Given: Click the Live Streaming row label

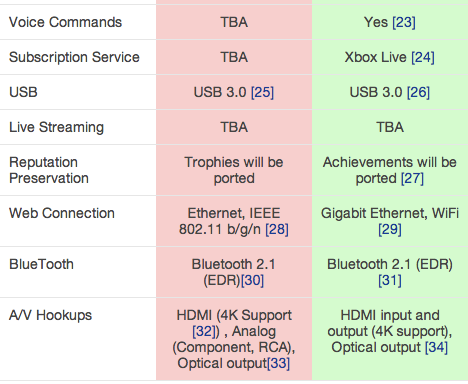Looking at the screenshot, I should pos(56,127).
